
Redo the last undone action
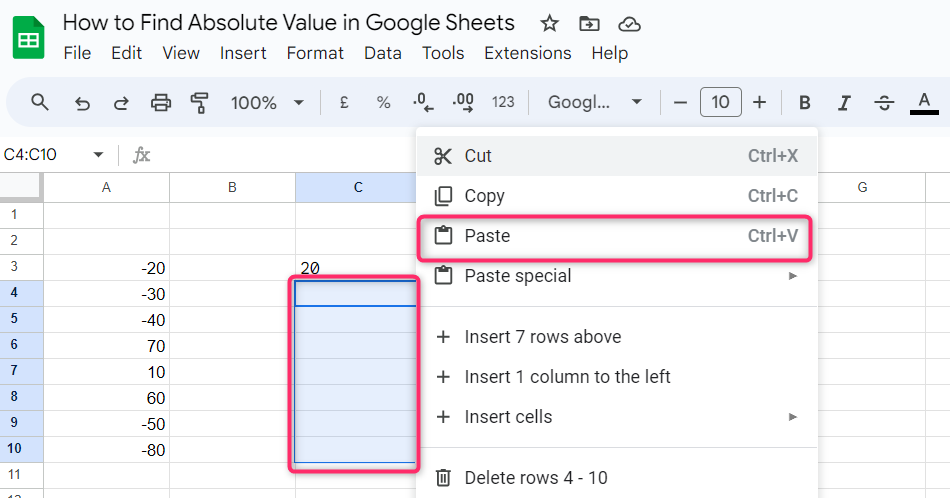(121, 102)
